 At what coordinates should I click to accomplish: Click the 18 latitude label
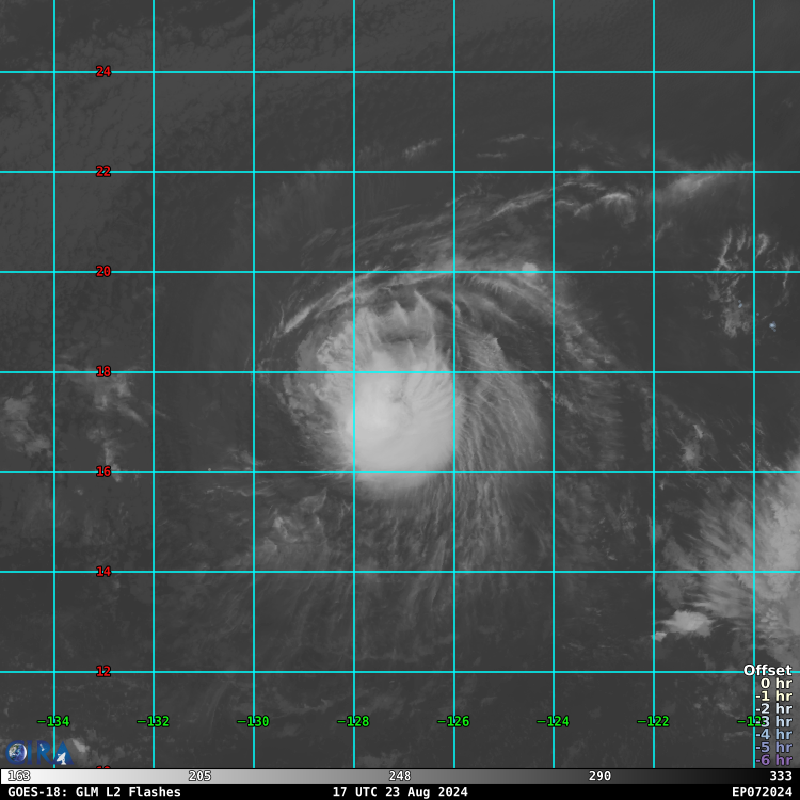(x=103, y=371)
